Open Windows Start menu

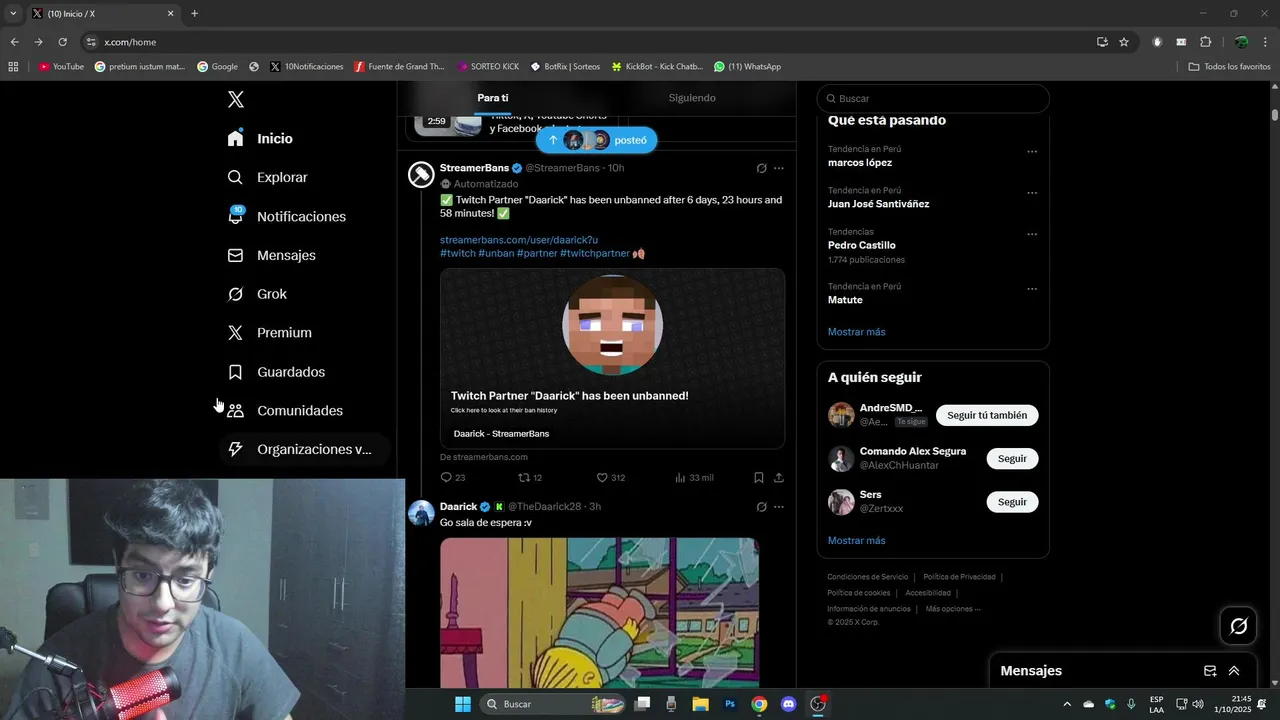click(463, 704)
